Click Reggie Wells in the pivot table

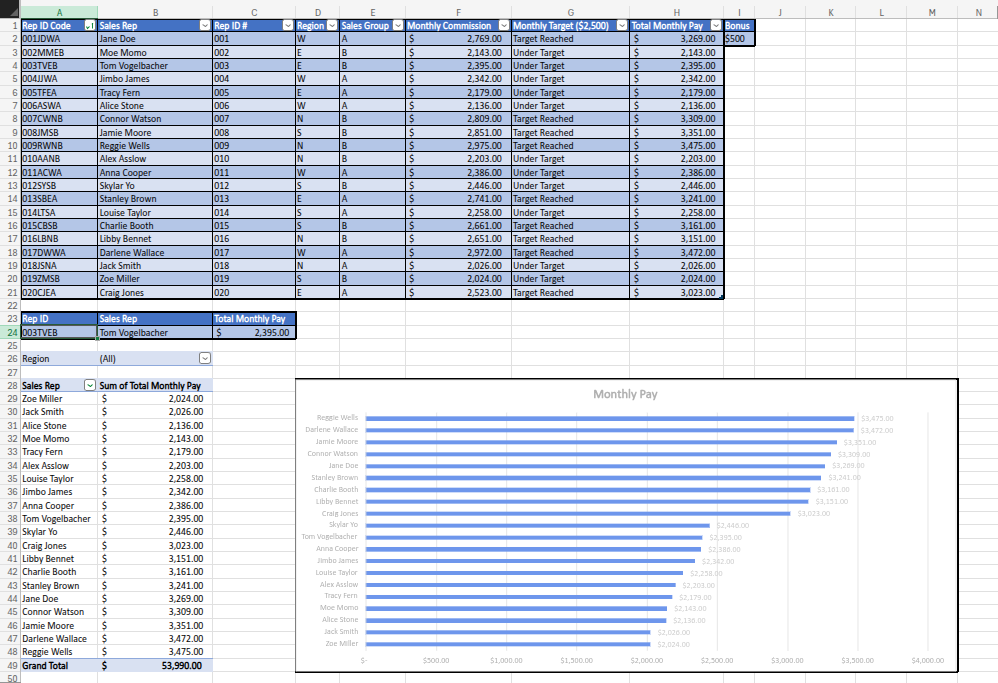[x=59, y=652]
